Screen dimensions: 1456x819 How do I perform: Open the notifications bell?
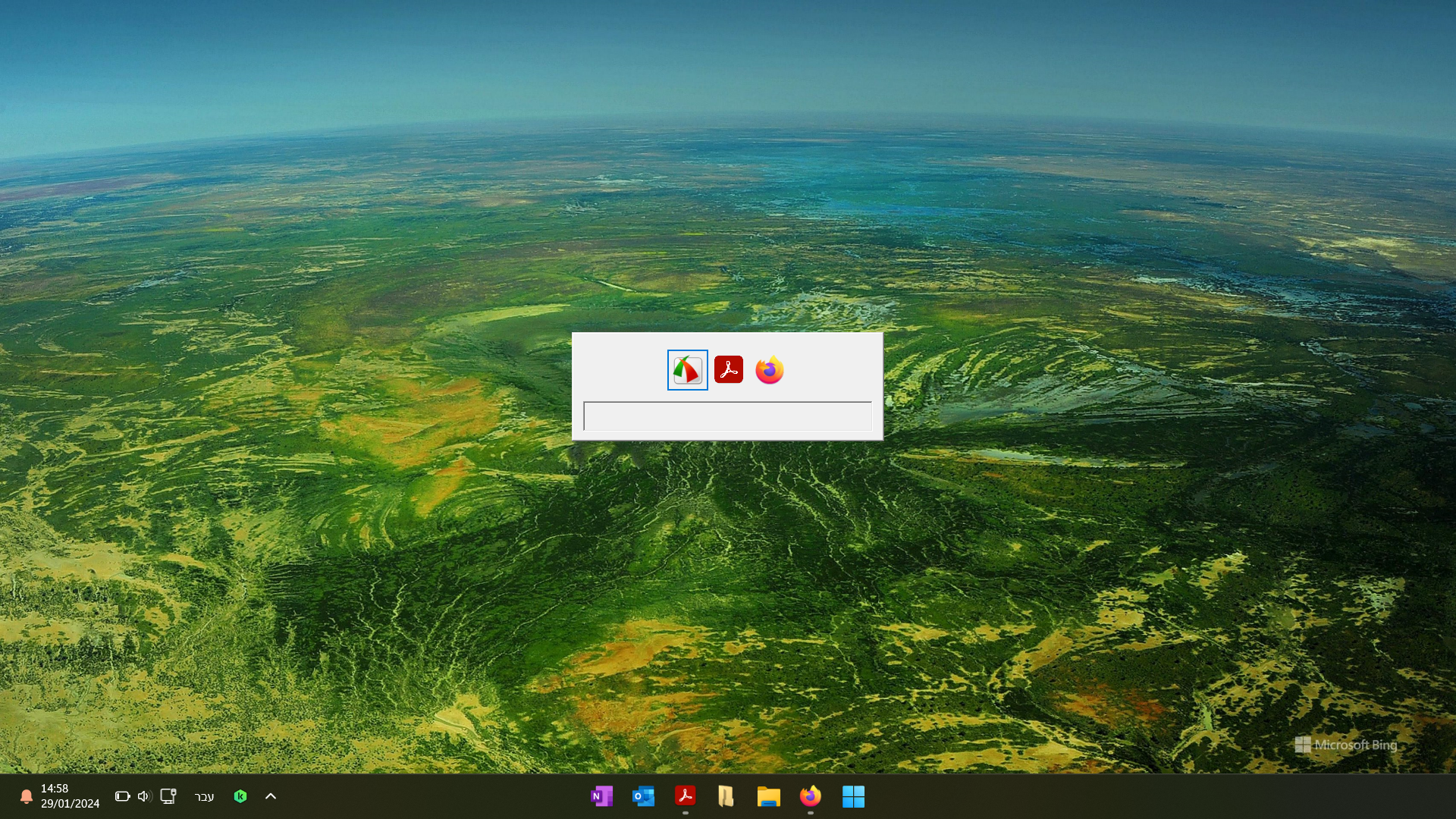26,796
